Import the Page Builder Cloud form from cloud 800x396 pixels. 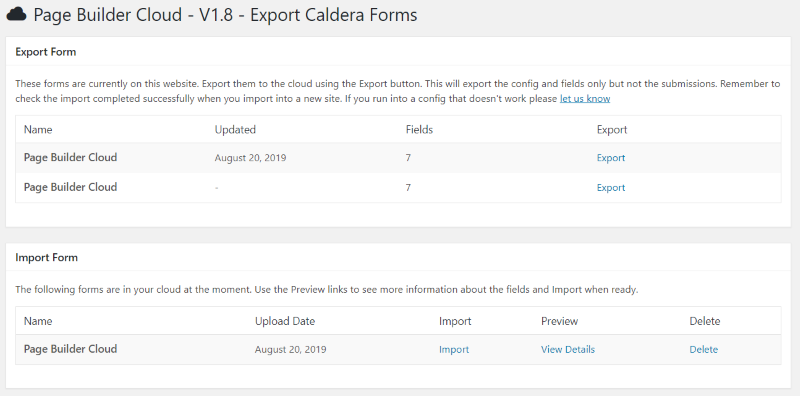pos(454,350)
